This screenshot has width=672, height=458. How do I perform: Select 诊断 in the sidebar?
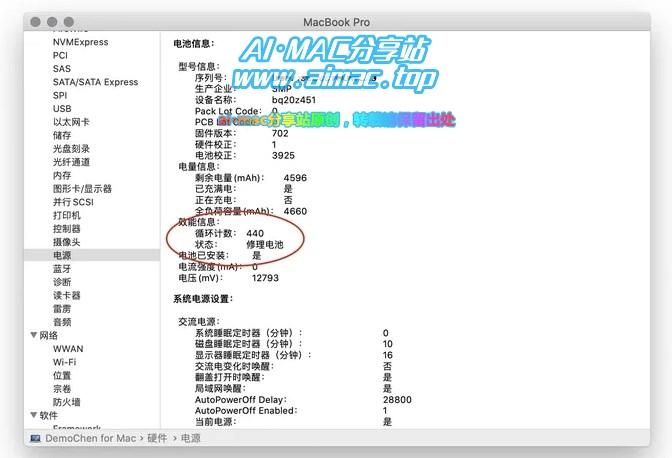point(62,282)
